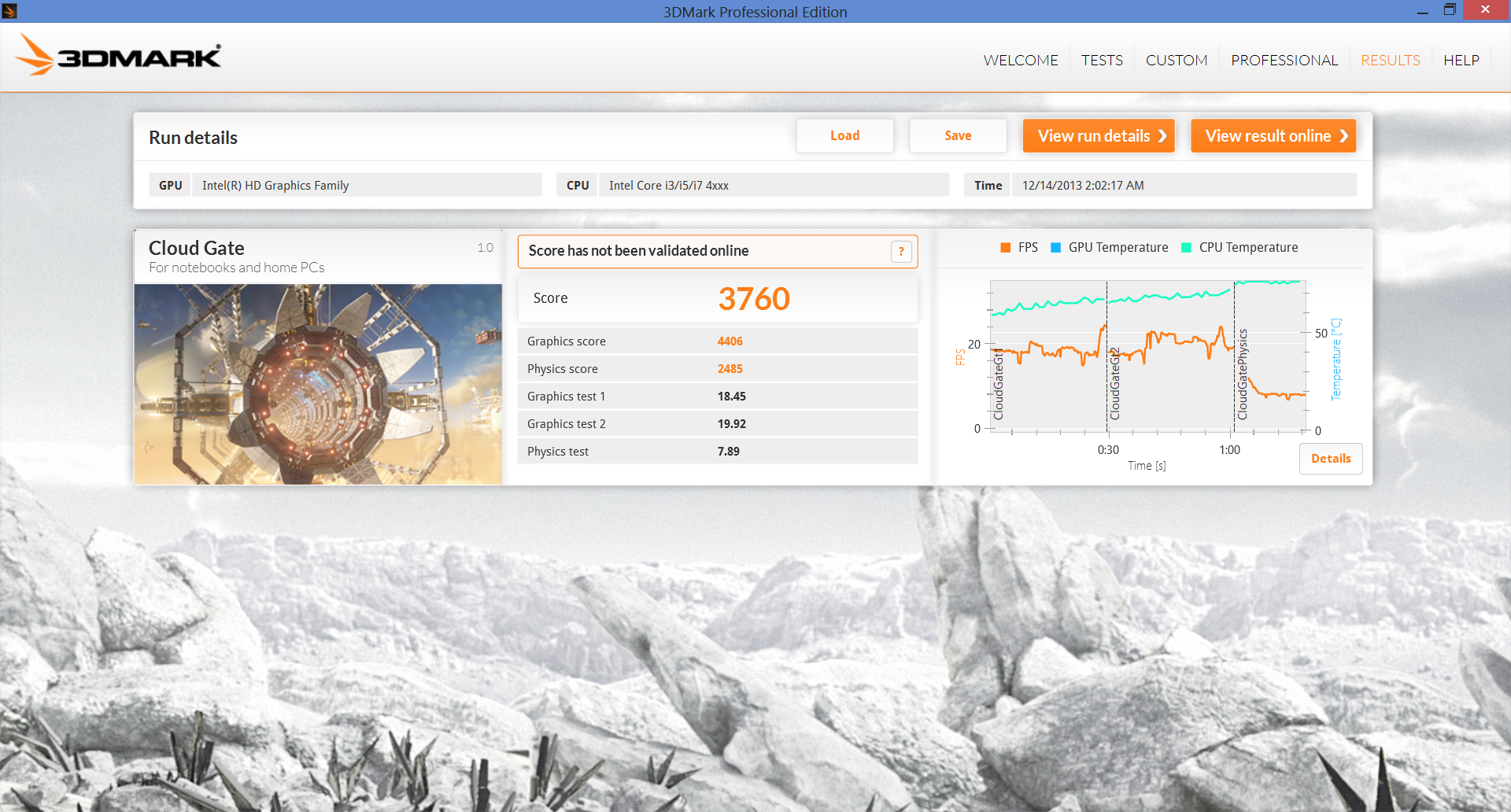Viewport: 1511px width, 812px height.
Task: Open View run details
Action: click(1099, 135)
